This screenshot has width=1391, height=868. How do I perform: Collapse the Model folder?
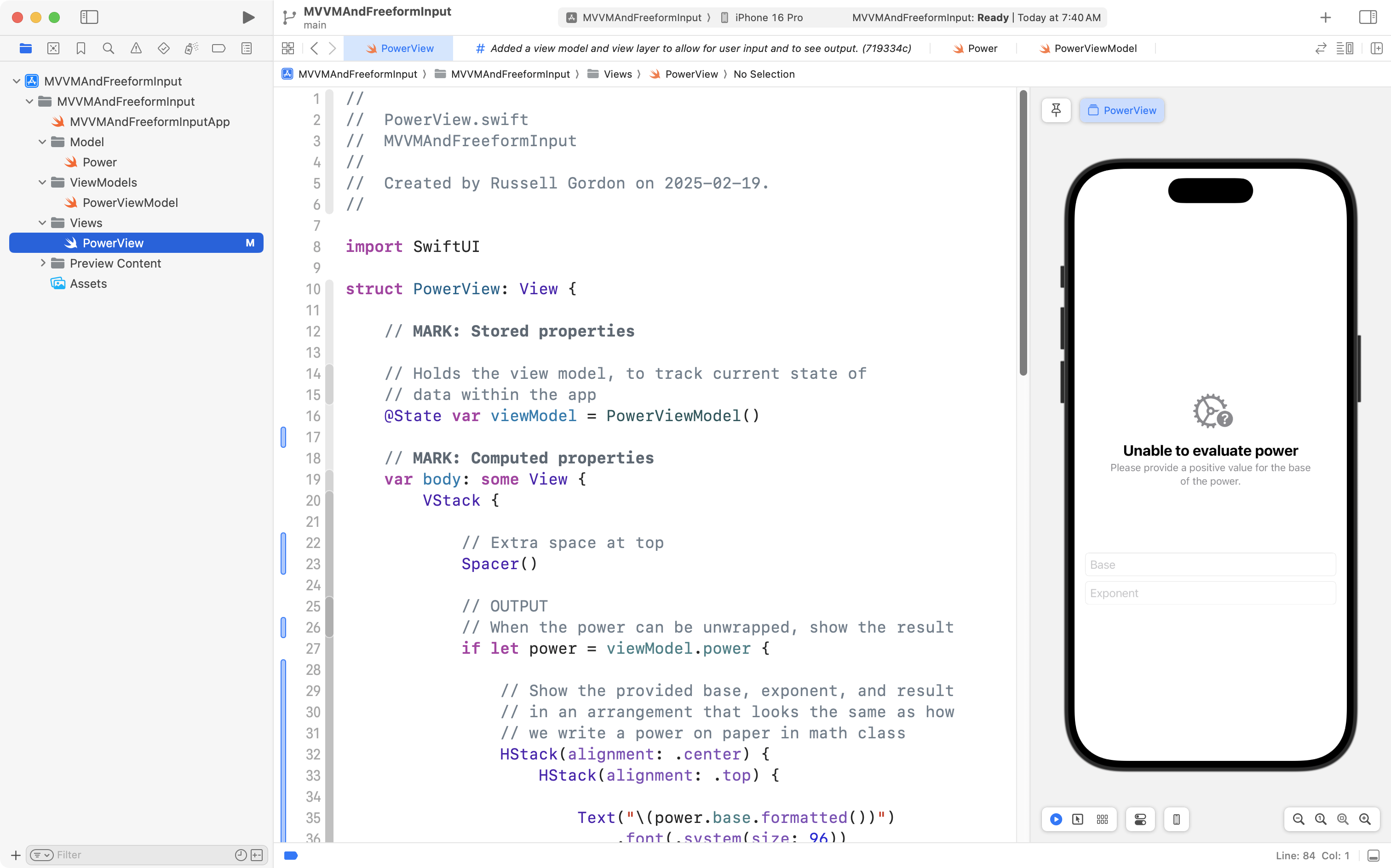[x=42, y=142]
